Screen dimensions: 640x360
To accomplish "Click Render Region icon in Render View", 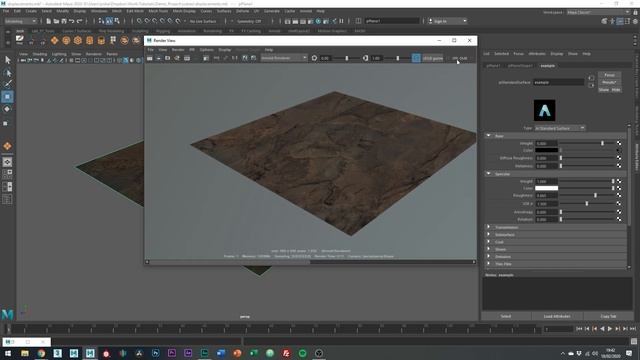I will coord(158,58).
